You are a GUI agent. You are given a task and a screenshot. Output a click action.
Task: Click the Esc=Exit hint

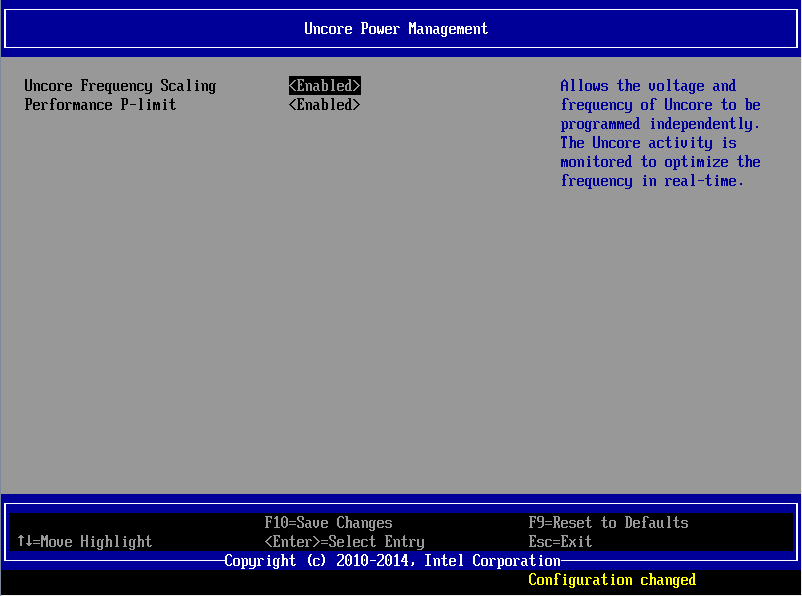tap(558, 541)
